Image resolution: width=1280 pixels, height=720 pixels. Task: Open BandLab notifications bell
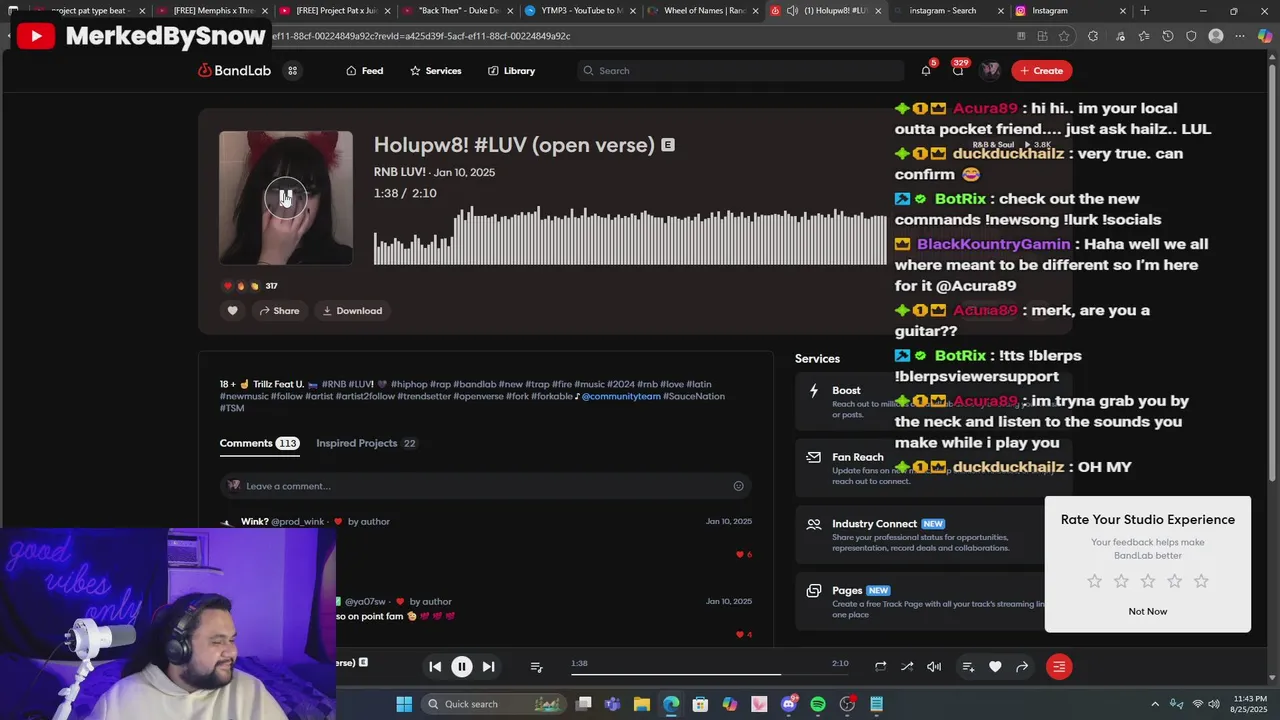tap(926, 70)
